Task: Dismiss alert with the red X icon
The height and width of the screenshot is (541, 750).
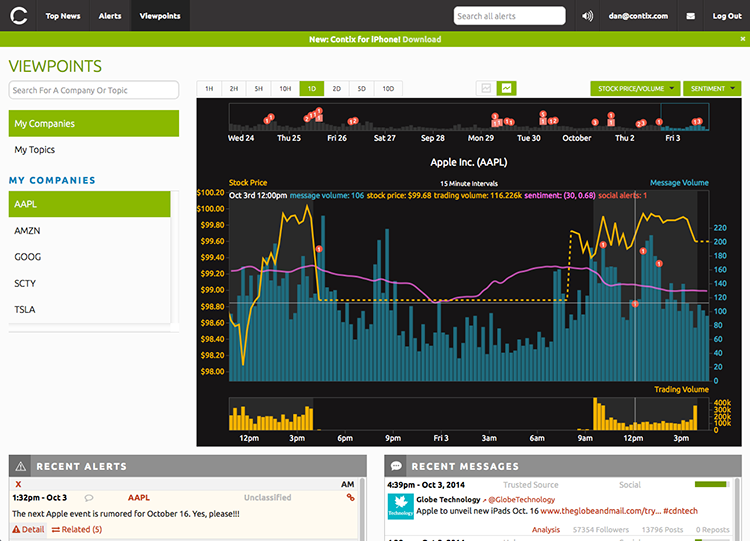Action: coord(18,484)
